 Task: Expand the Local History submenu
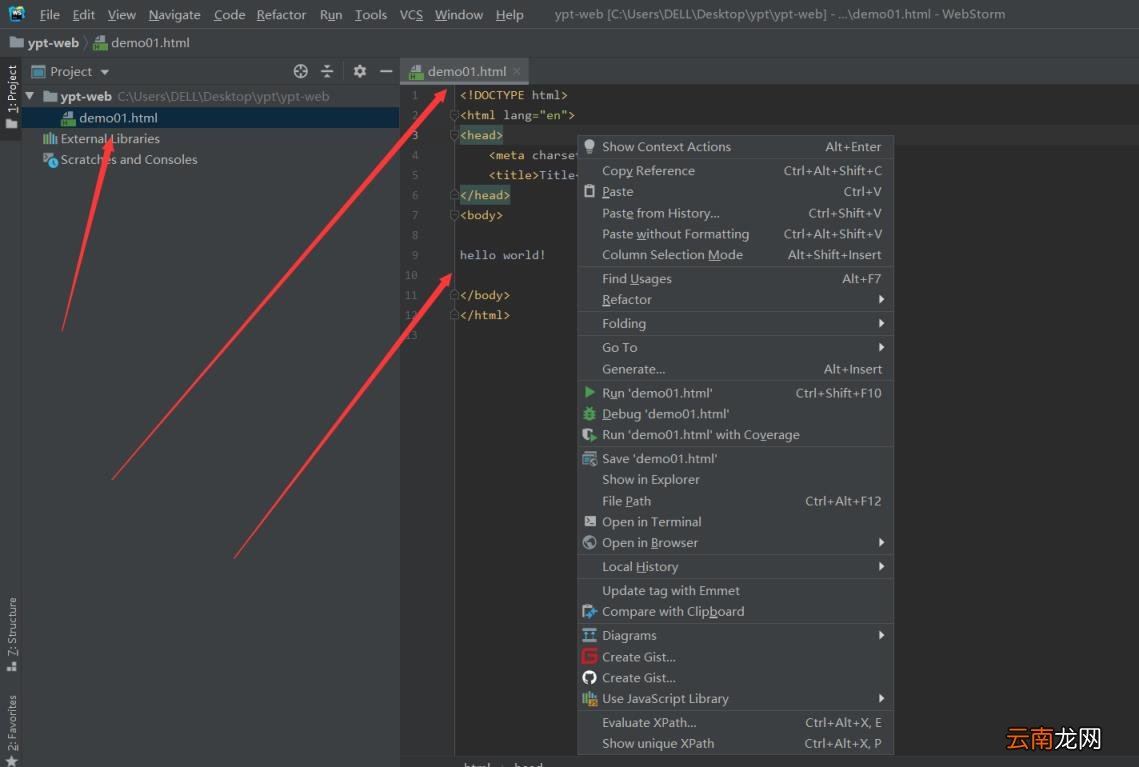point(735,567)
